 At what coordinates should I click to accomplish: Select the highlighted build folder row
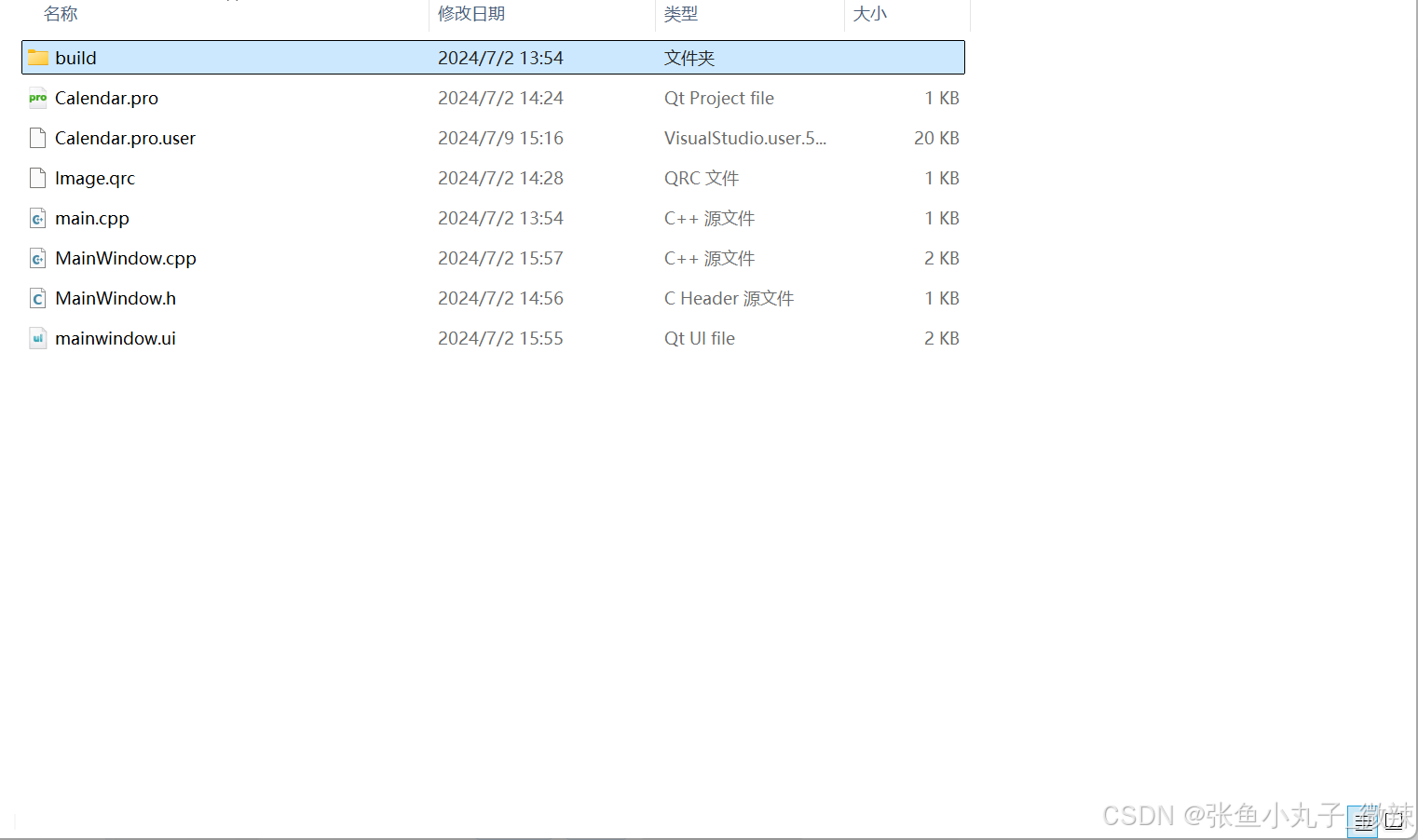(x=373, y=57)
